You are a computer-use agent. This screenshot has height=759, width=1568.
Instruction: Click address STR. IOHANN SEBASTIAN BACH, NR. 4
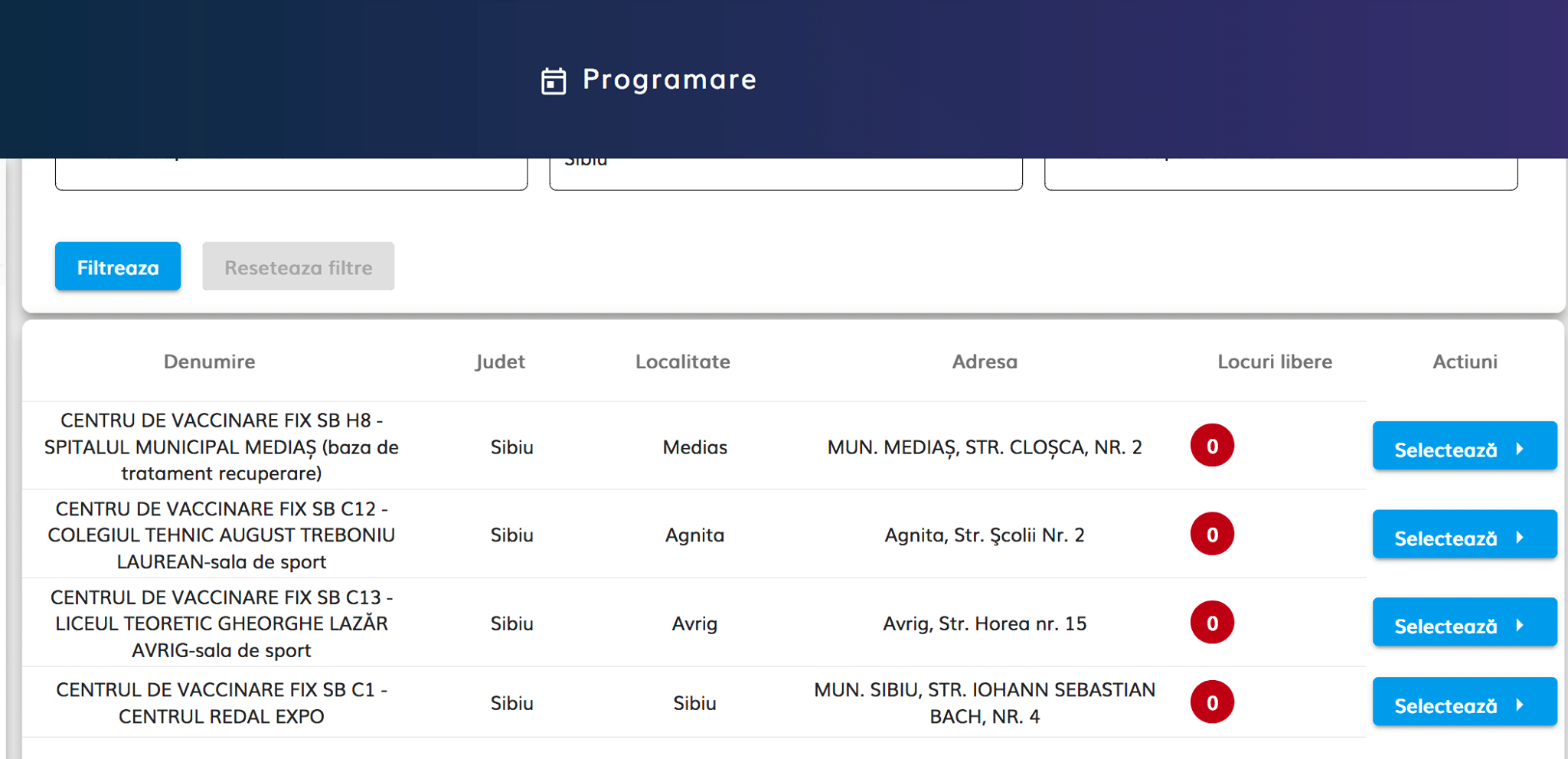click(x=985, y=703)
